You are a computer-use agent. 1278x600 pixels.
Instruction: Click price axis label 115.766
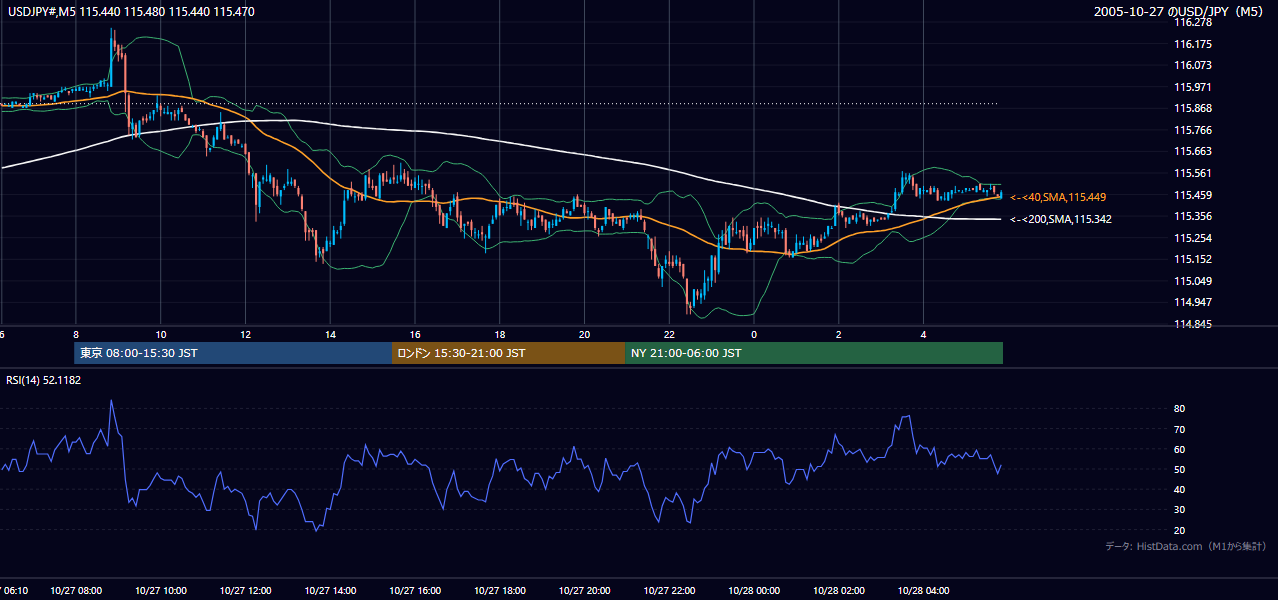[1194, 130]
